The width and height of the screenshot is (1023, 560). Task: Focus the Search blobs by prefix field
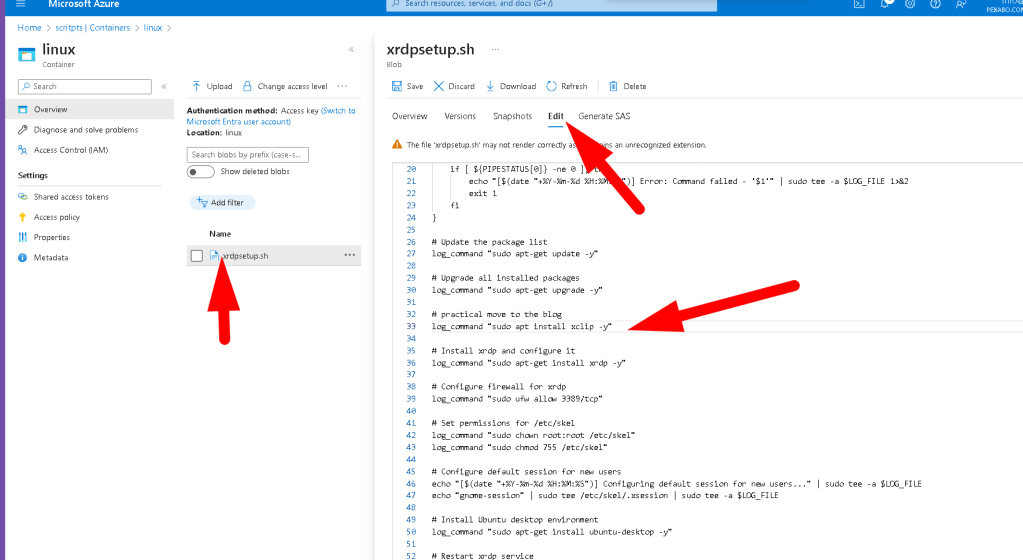247,155
